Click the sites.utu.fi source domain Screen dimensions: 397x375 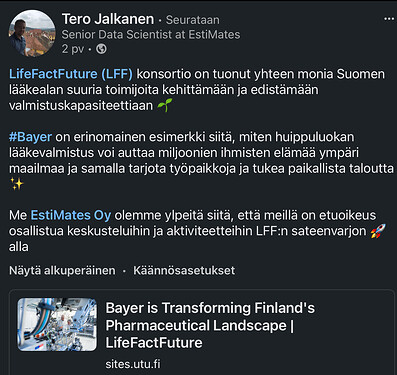[x=133, y=364]
